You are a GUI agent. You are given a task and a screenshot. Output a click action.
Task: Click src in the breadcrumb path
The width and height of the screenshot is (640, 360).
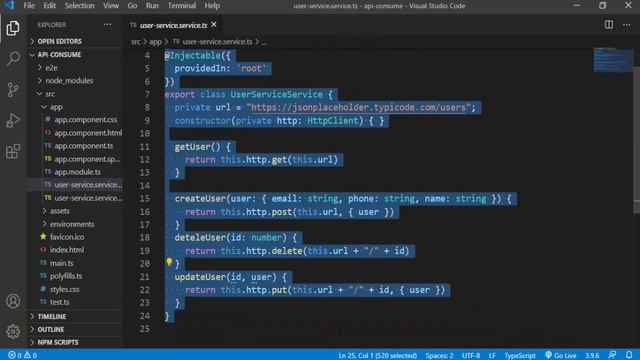[136, 42]
